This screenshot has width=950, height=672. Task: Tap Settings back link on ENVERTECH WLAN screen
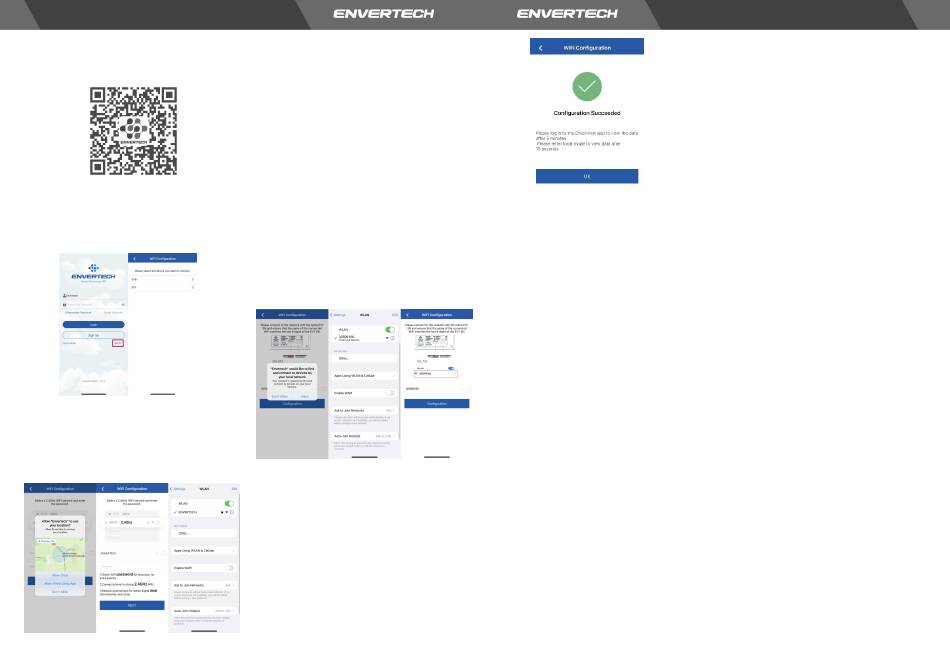[x=178, y=489]
